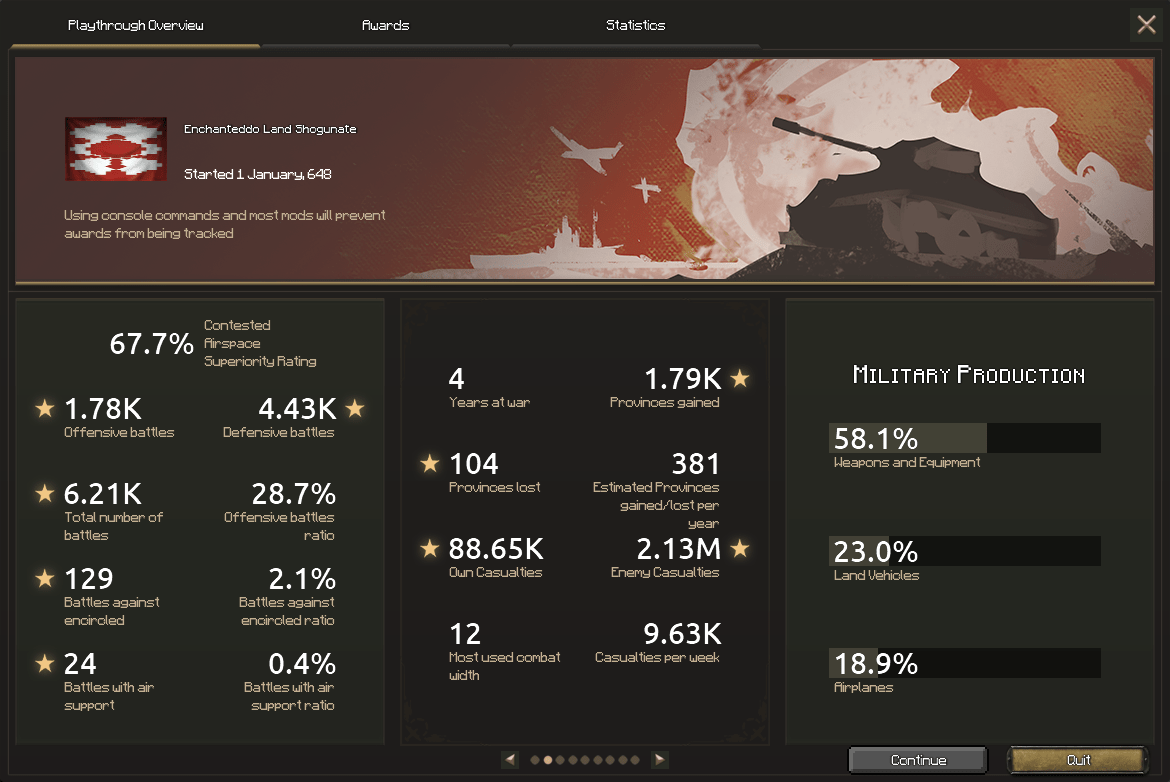Click the star beside Own Casualties
Image resolution: width=1170 pixels, height=782 pixels.
[430, 548]
